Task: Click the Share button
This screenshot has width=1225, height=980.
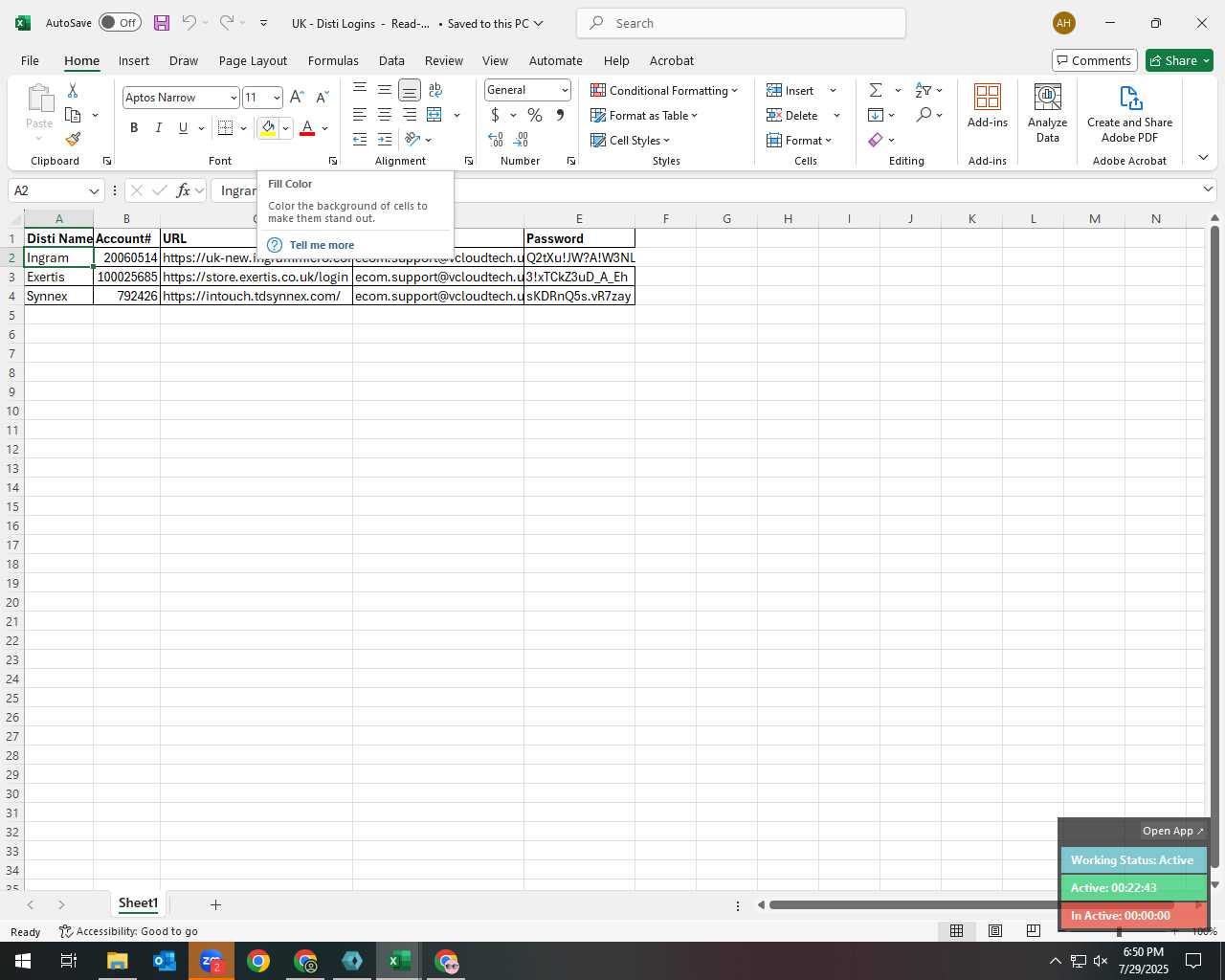Action: tap(1179, 60)
